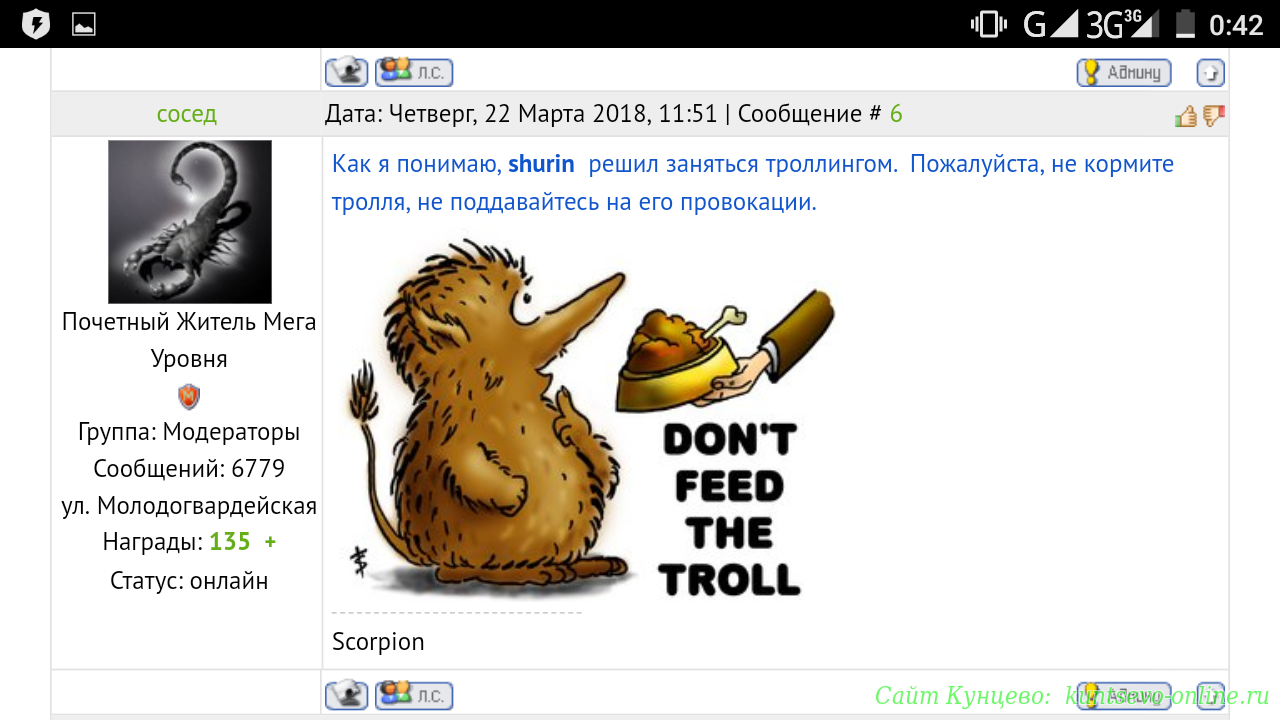
Task: Tap the battery status icon
Action: (1185, 24)
